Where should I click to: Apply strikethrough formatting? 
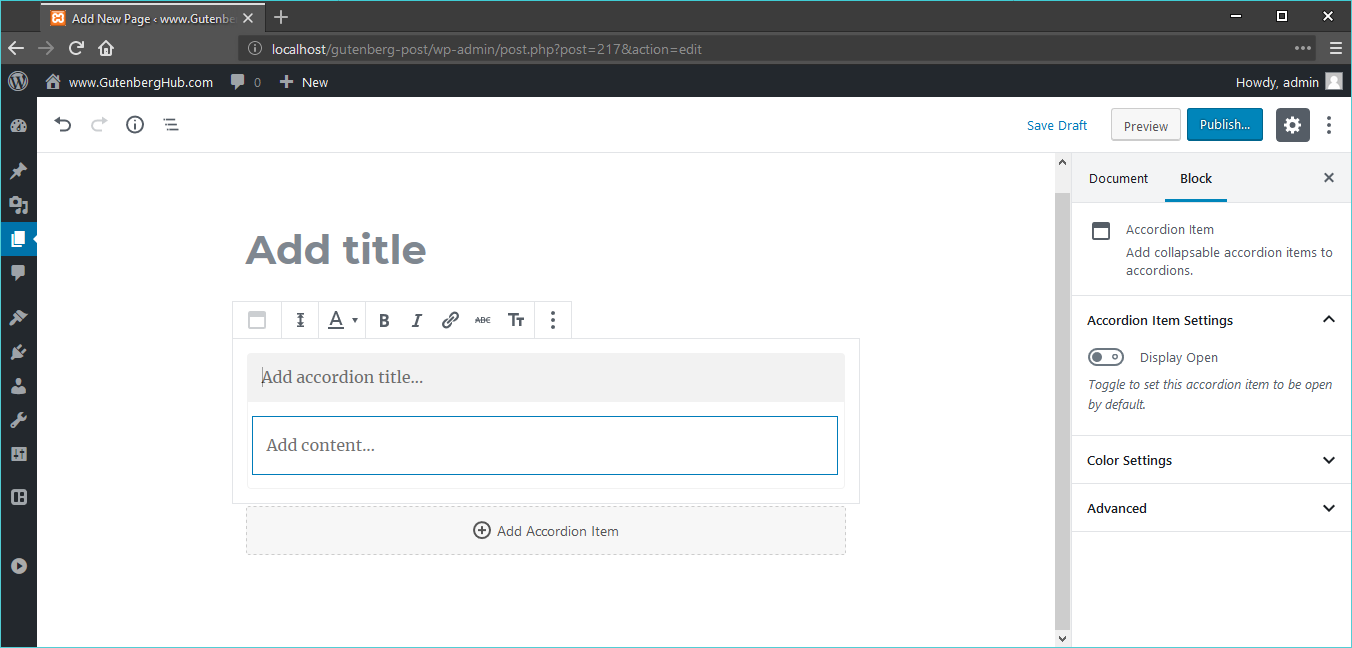click(483, 319)
